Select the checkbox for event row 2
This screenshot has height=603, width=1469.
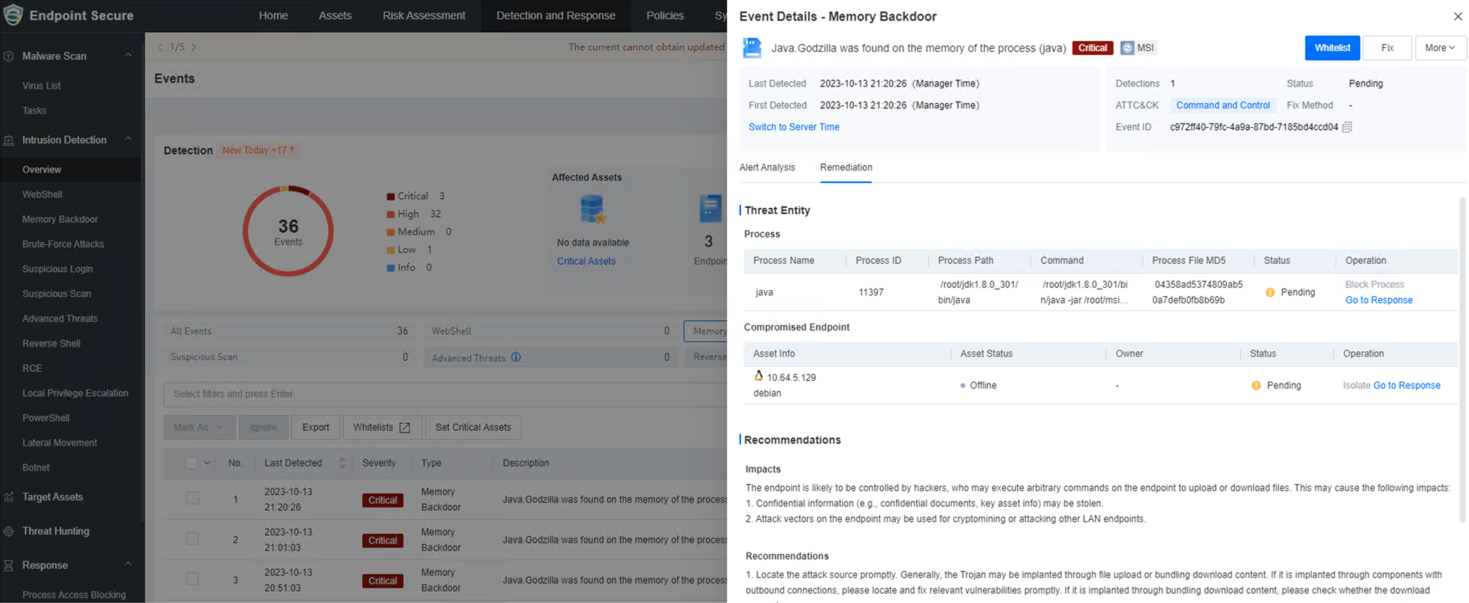click(x=192, y=539)
